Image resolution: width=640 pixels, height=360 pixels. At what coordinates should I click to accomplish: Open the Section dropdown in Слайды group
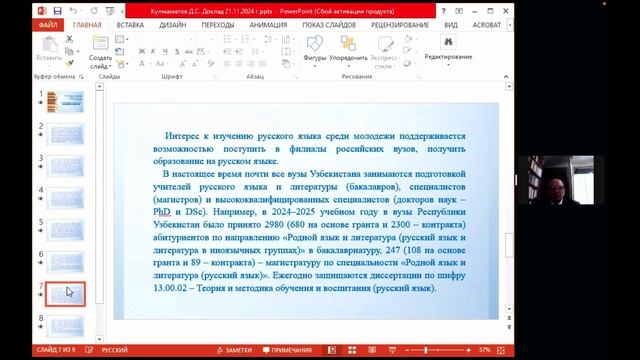coord(122,64)
